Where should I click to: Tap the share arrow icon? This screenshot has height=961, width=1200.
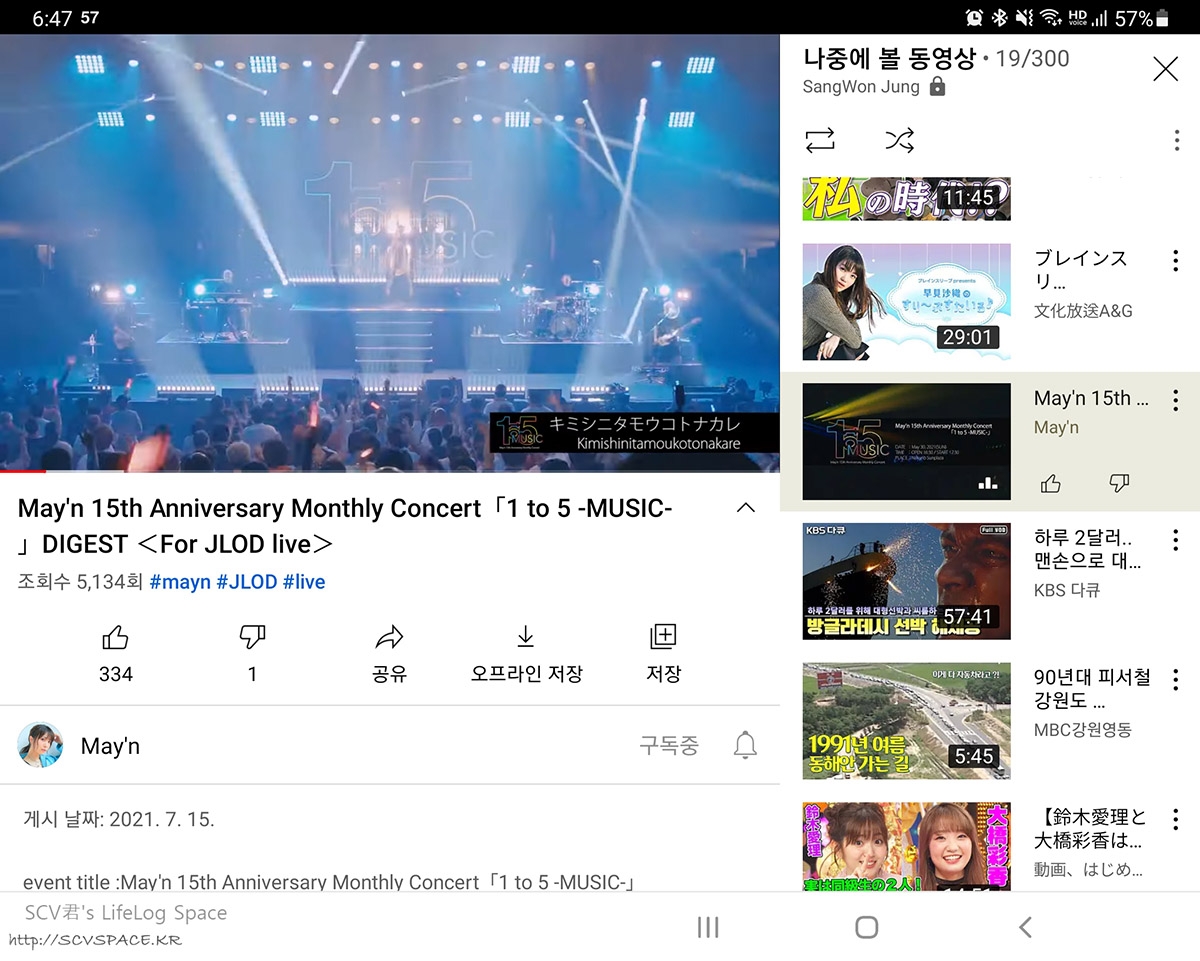coord(389,637)
